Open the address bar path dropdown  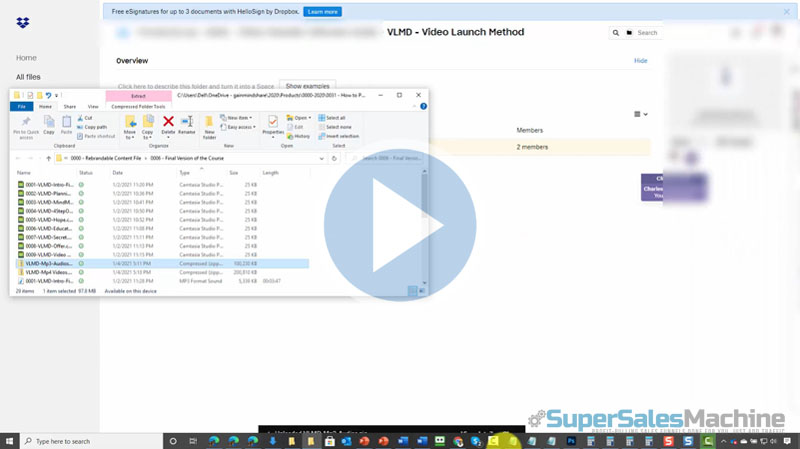point(320,158)
